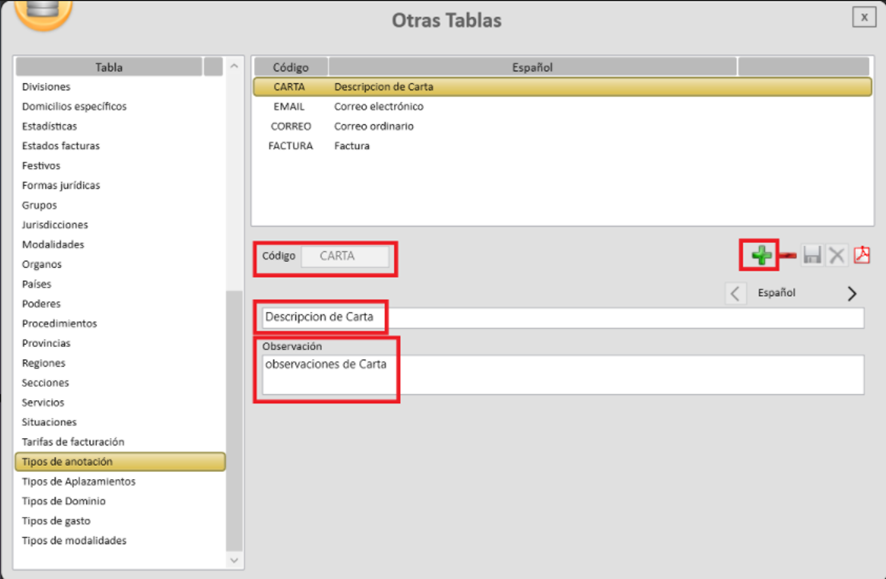
Task: Open 'Tarifas de facturación' table
Action: tap(73, 442)
